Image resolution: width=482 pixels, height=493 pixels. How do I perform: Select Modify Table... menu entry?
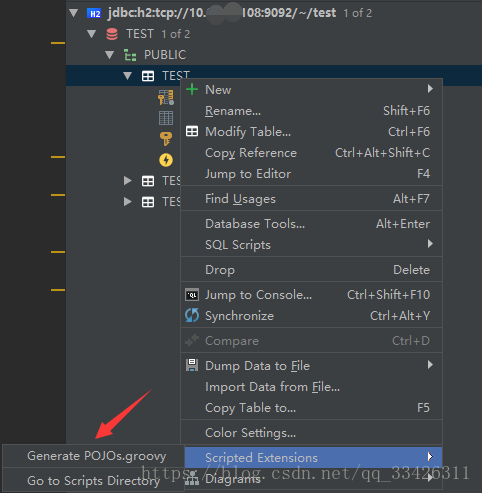[x=311, y=132]
